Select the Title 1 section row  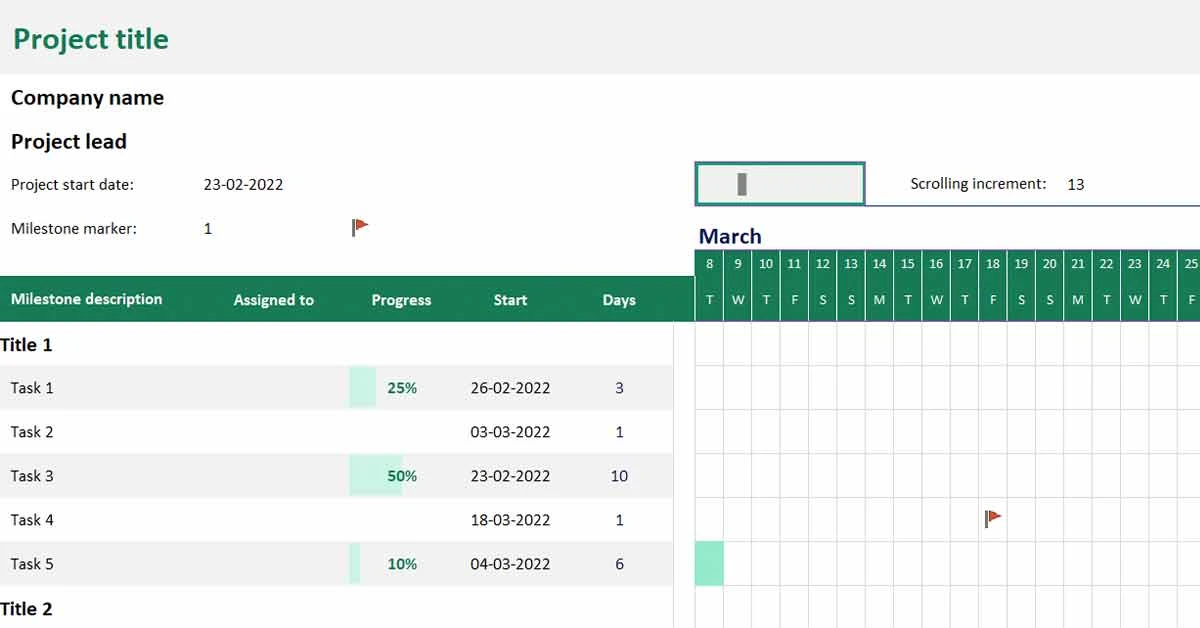click(24, 344)
